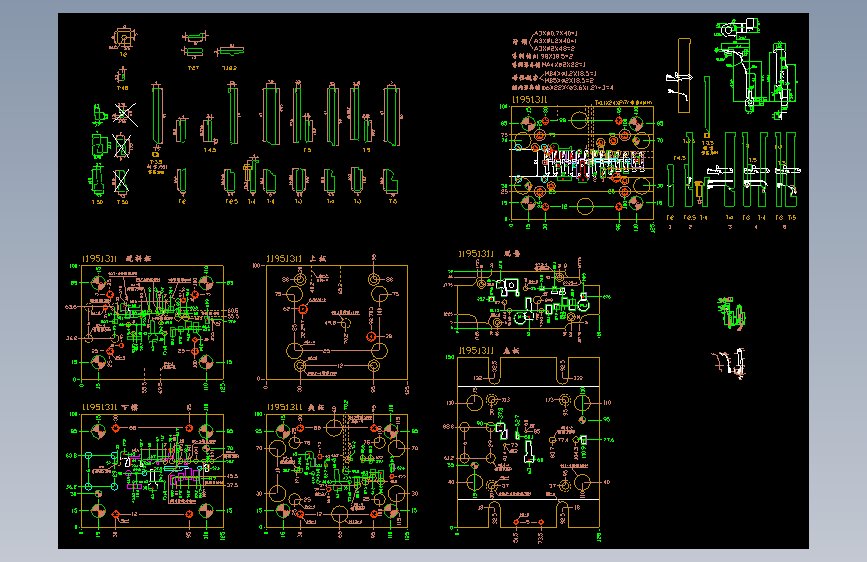
Task: Select the isolated white and pink part at right
Action: click(729, 362)
